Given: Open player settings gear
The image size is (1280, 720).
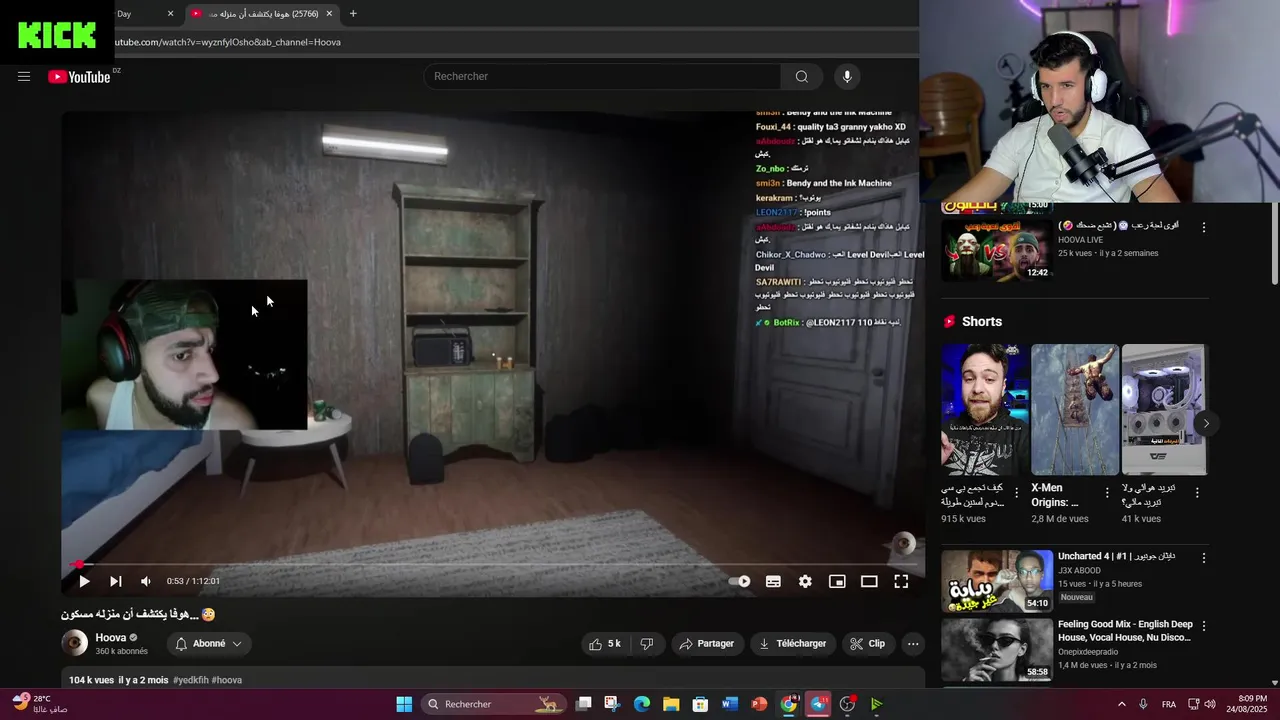Looking at the screenshot, I should (x=805, y=581).
